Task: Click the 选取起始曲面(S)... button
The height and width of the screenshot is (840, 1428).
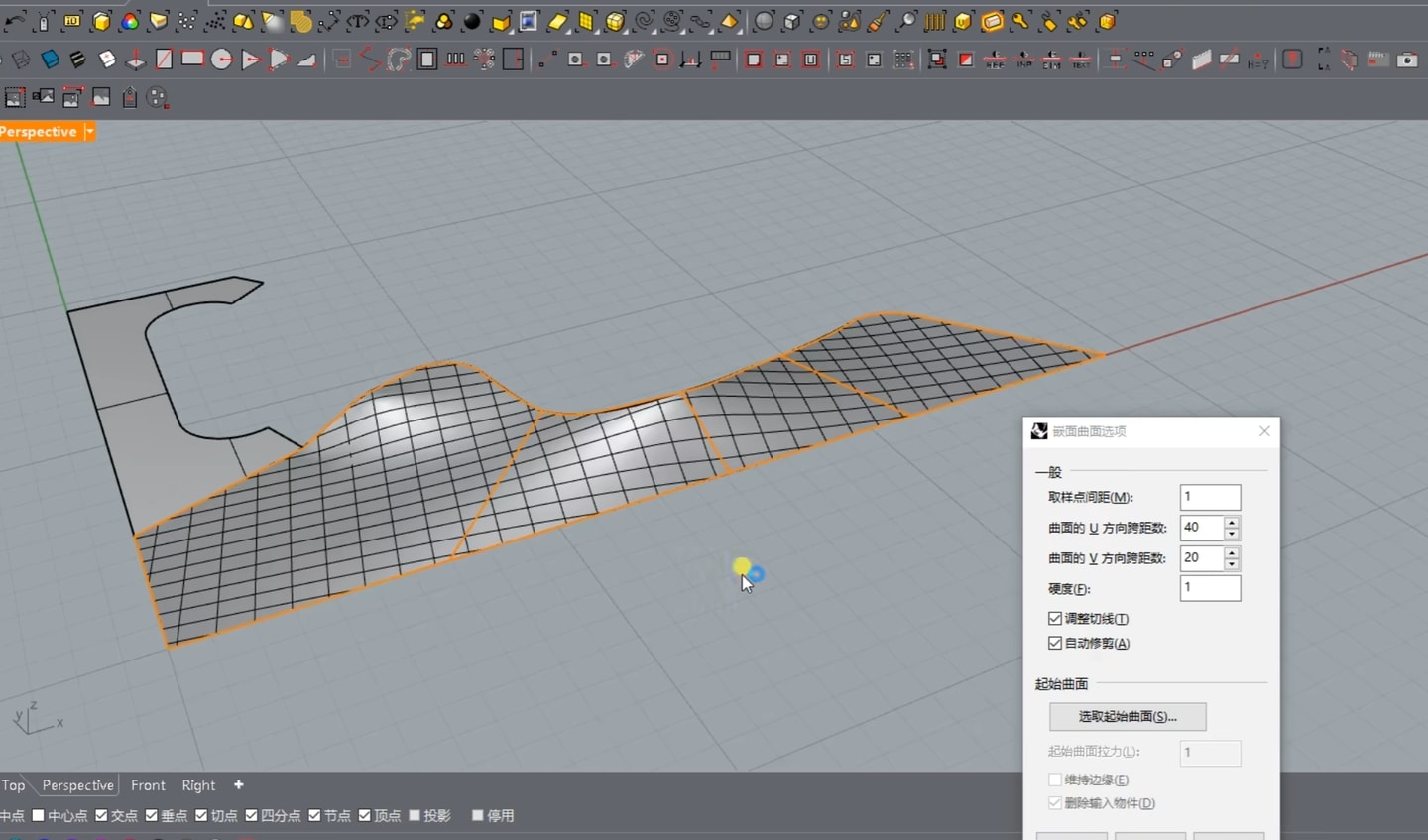Action: click(1128, 716)
